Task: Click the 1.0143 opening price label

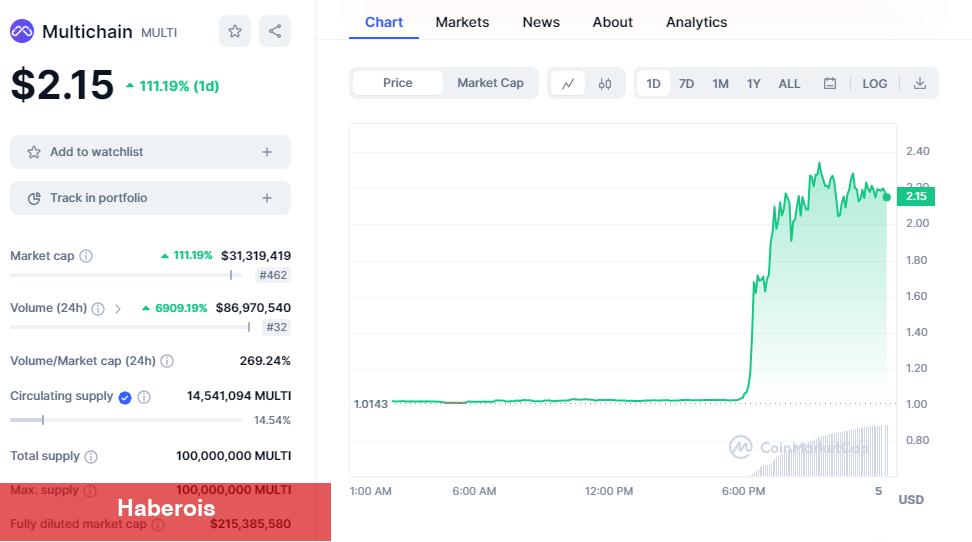Action: (371, 404)
